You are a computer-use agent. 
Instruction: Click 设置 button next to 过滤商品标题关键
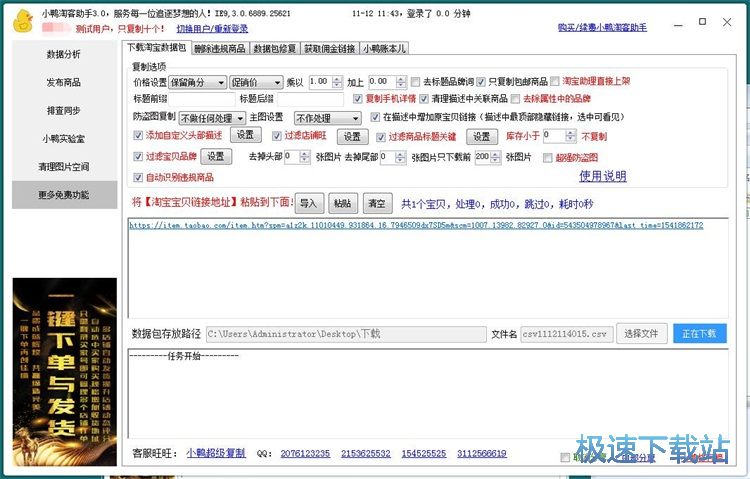pyautogui.click(x=482, y=136)
